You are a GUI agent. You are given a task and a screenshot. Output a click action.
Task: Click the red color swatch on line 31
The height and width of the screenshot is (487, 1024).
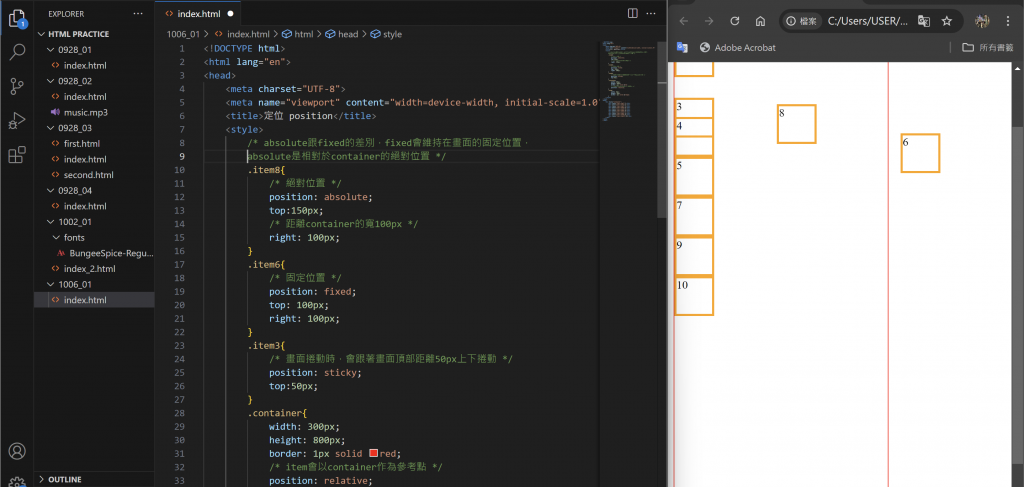374,453
